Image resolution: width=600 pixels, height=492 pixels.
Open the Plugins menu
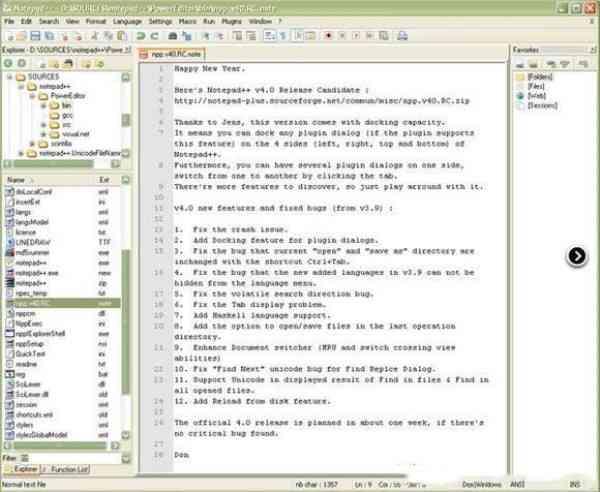click(x=232, y=21)
